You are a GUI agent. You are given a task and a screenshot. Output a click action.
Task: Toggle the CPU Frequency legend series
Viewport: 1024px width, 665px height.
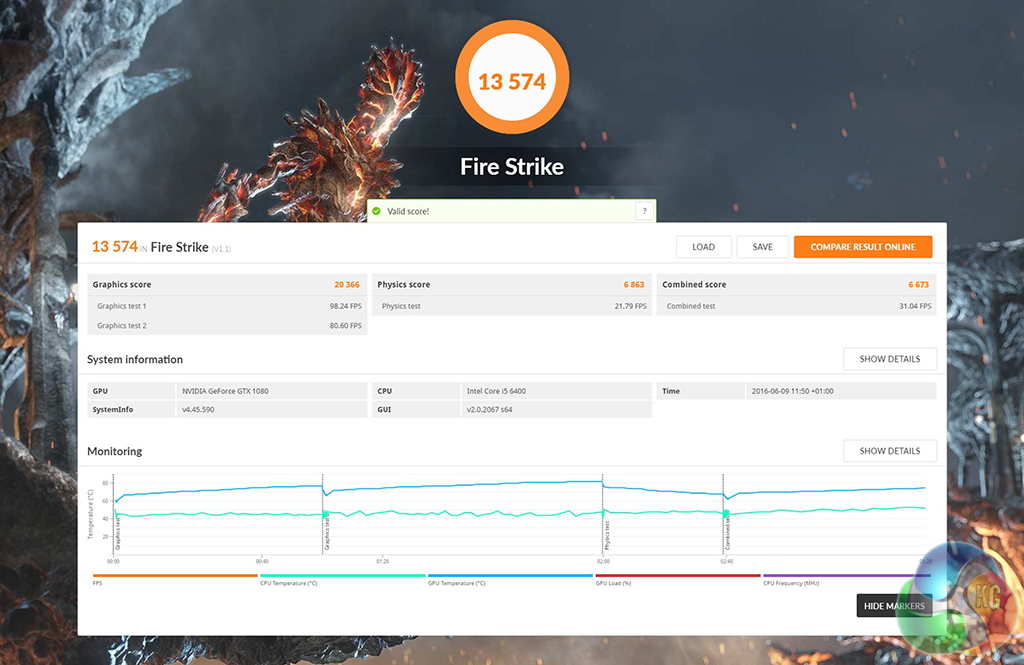[845, 579]
